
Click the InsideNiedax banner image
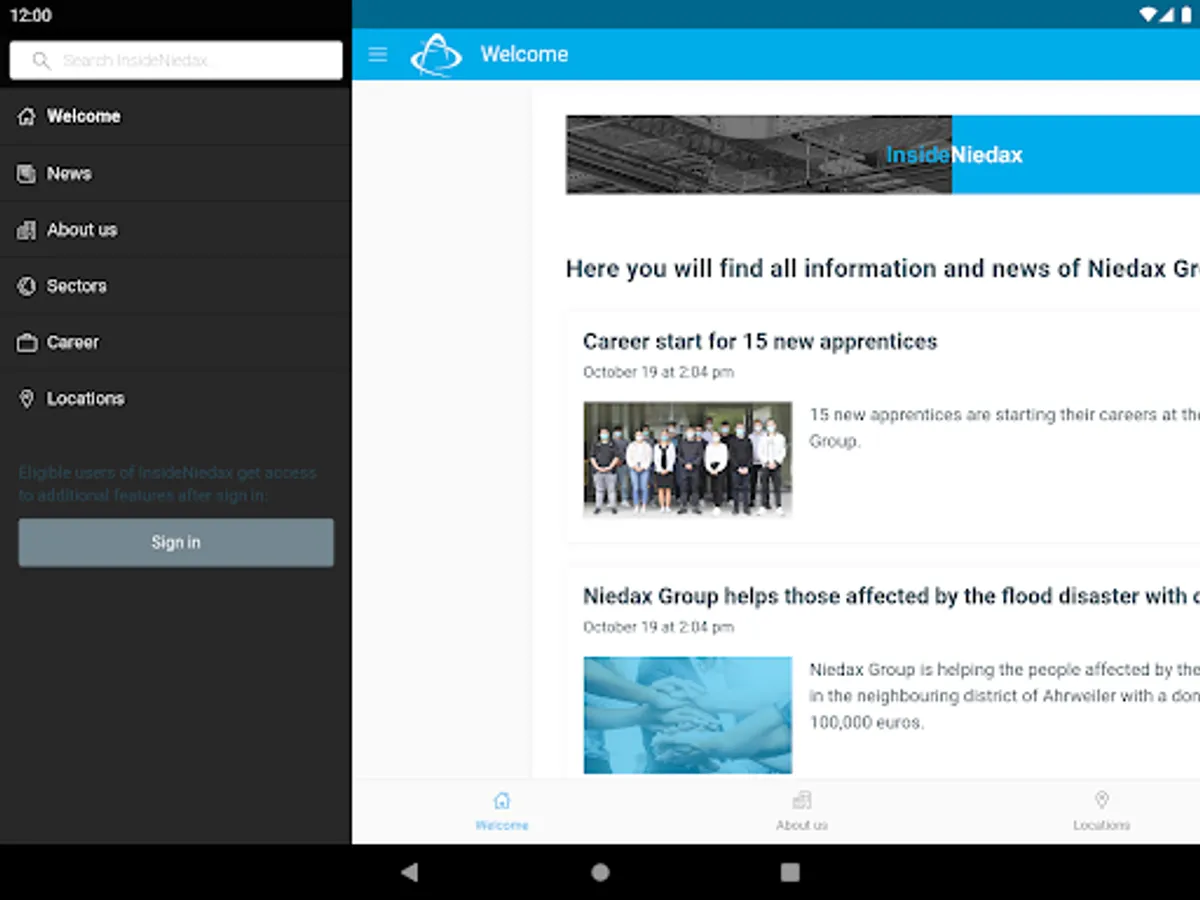[883, 154]
